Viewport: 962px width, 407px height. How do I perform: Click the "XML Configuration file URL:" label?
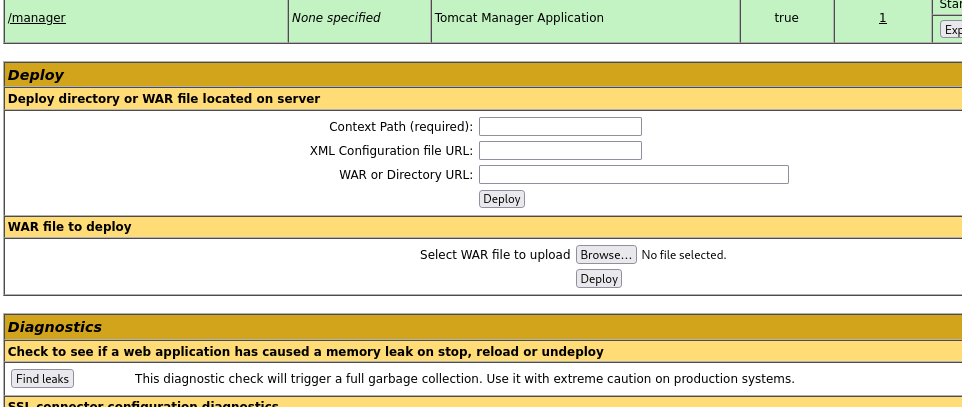(391, 151)
